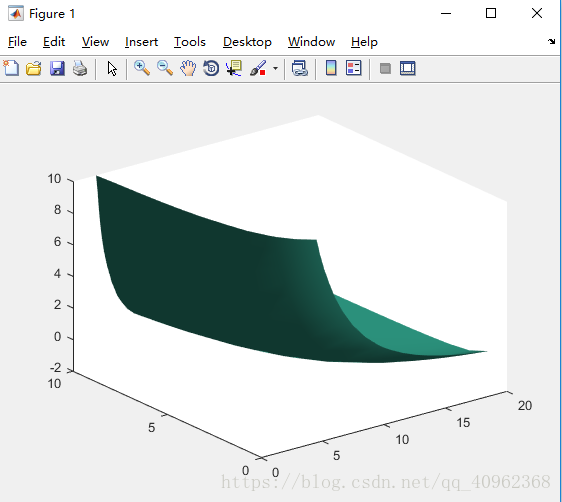Create a new figure with toolbar icon

coord(11,68)
